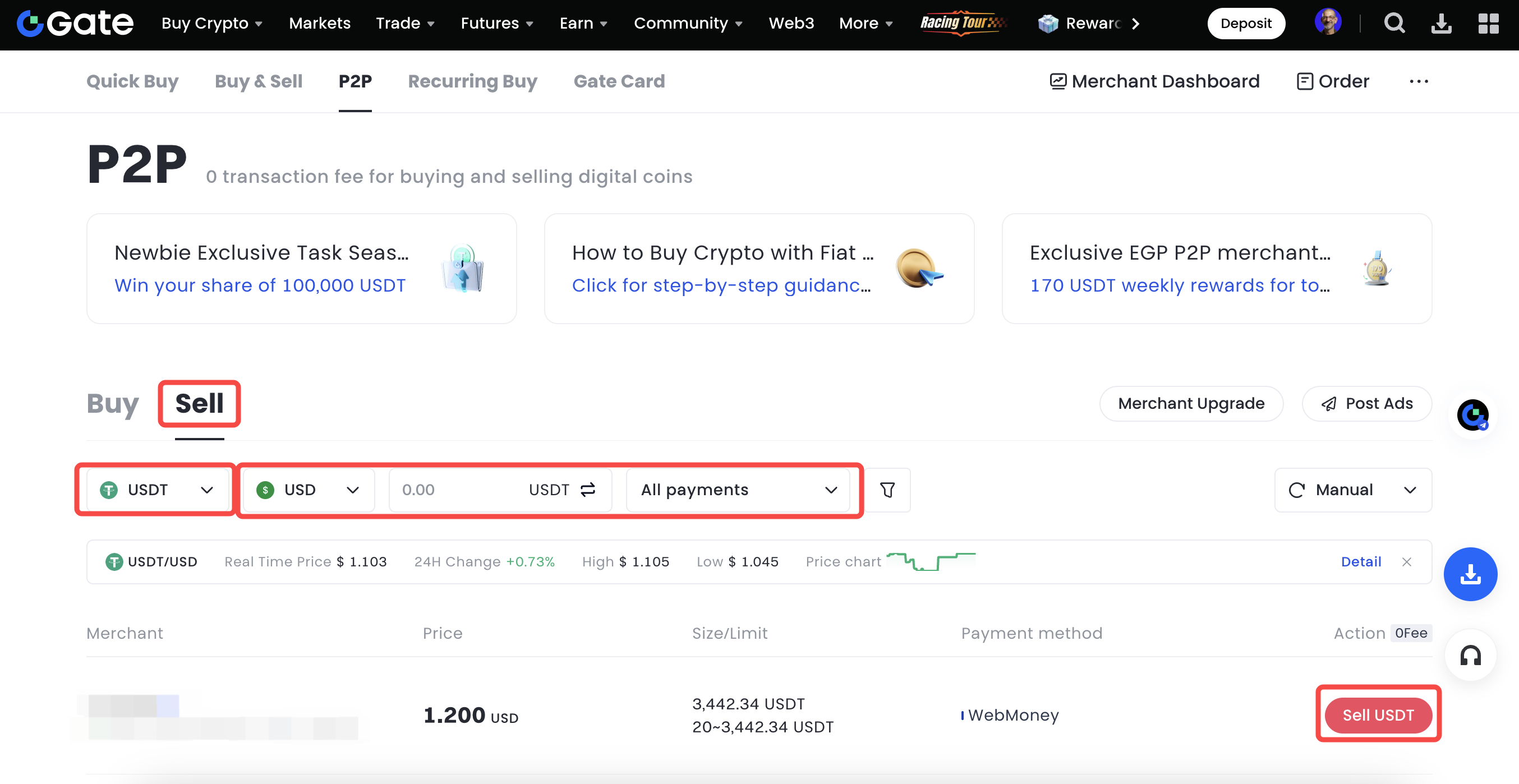
Task: Switch to the Quick Buy tab
Action: [x=132, y=81]
